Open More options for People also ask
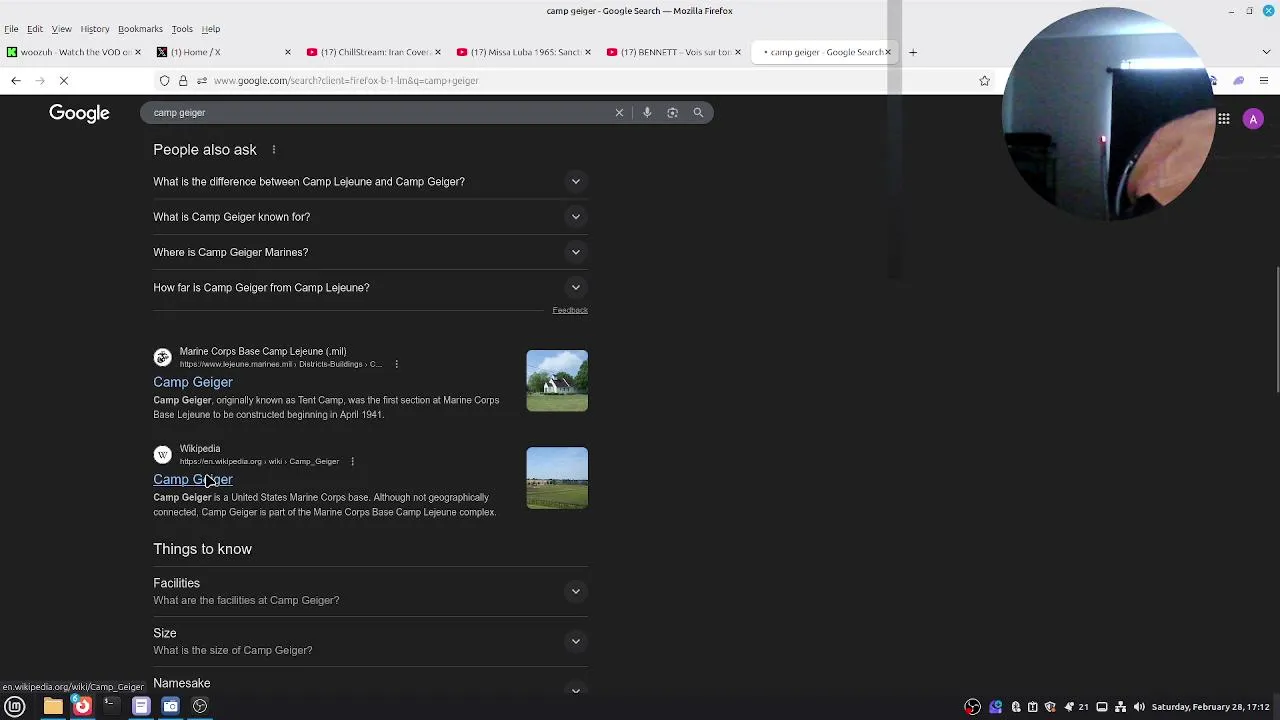The image size is (1280, 720). [x=273, y=150]
